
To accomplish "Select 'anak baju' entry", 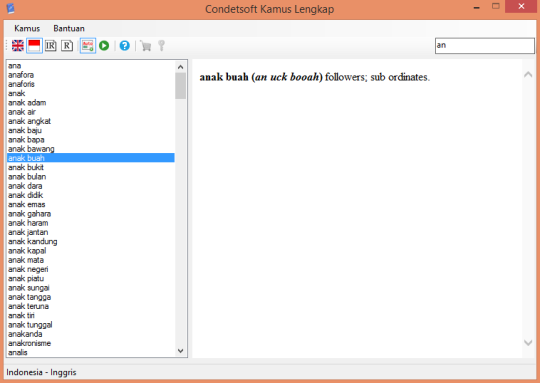I will (91, 131).
